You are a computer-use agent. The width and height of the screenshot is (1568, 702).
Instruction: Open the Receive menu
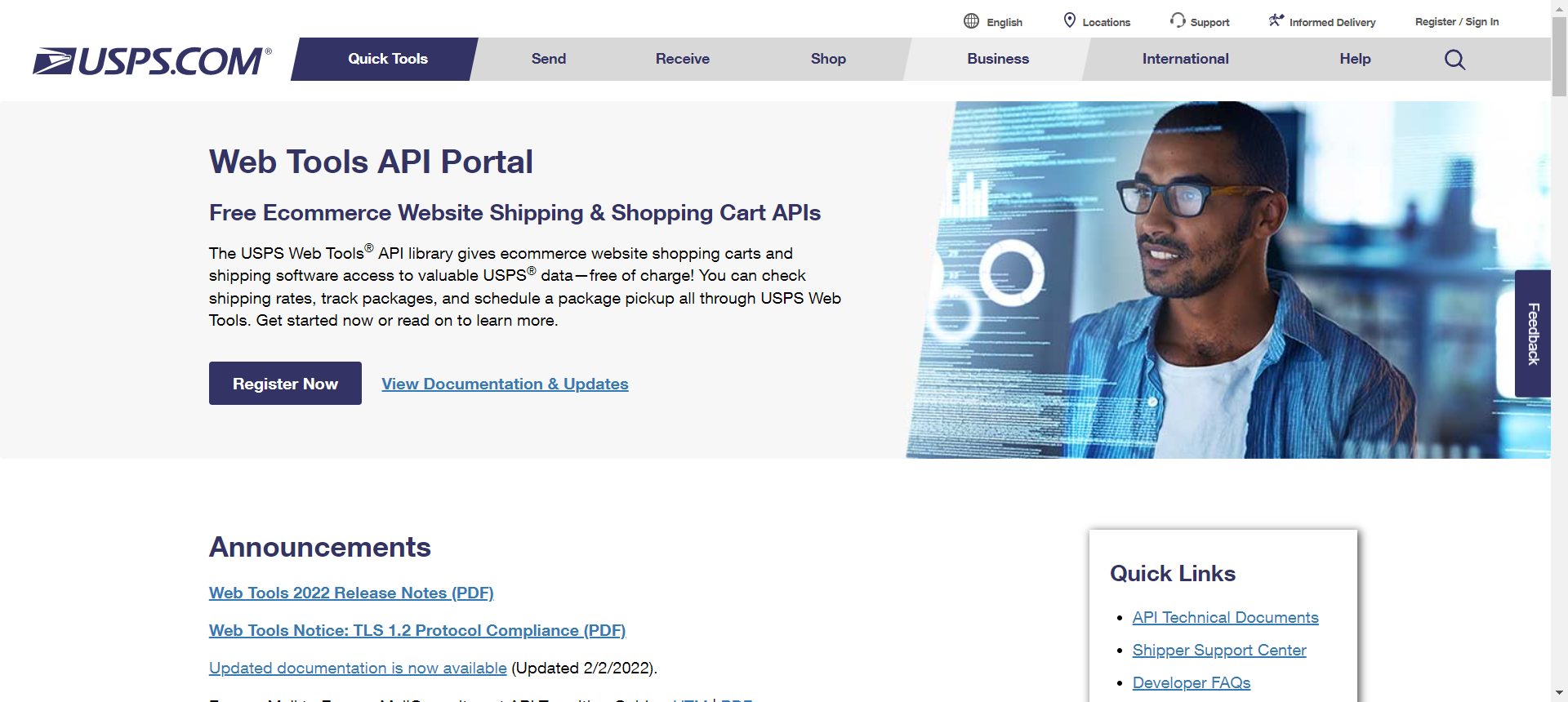click(683, 59)
